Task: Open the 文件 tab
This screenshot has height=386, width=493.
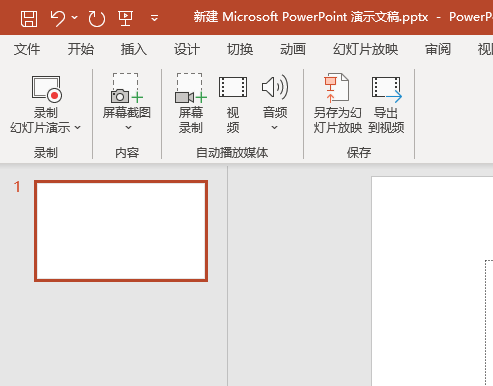Action: click(x=27, y=49)
